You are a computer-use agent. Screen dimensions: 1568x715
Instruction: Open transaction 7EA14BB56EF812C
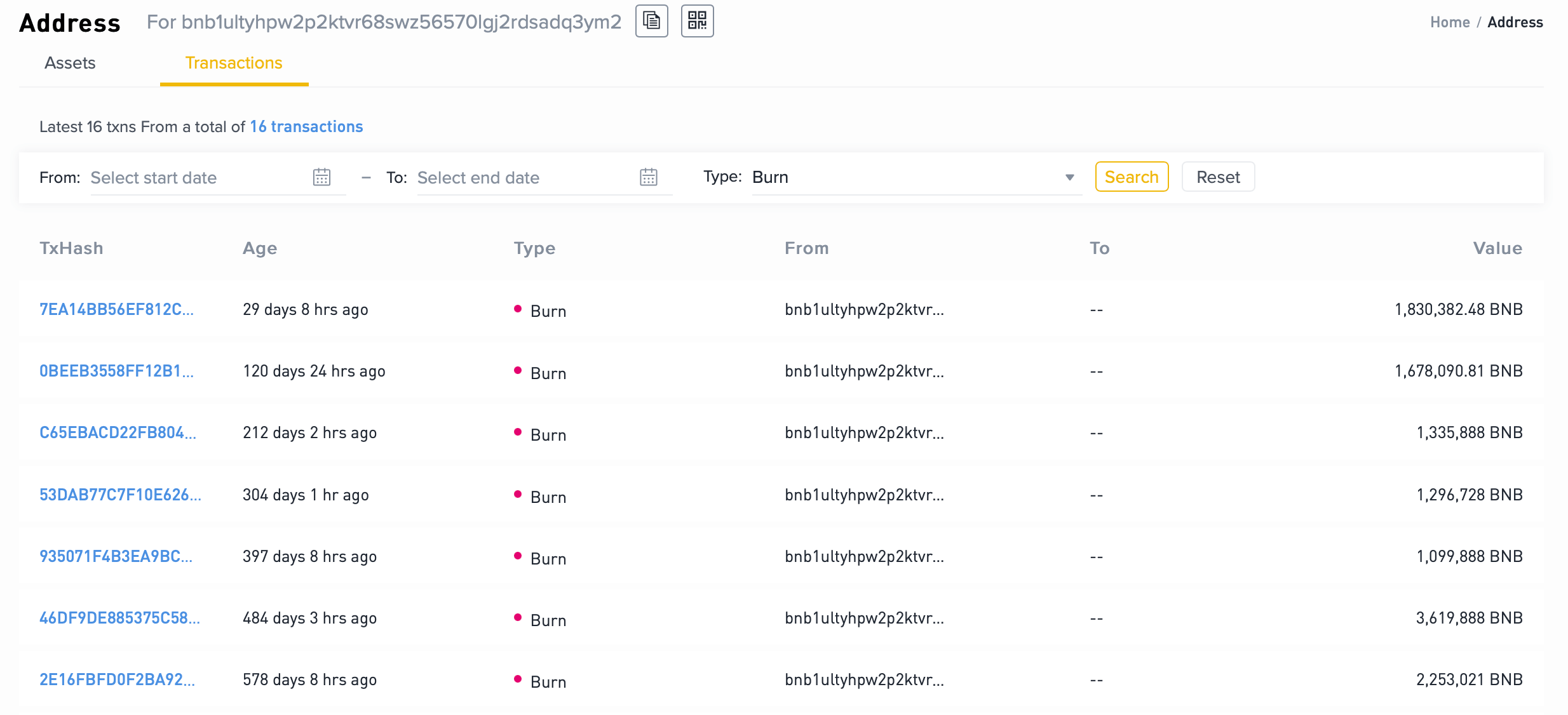116,310
